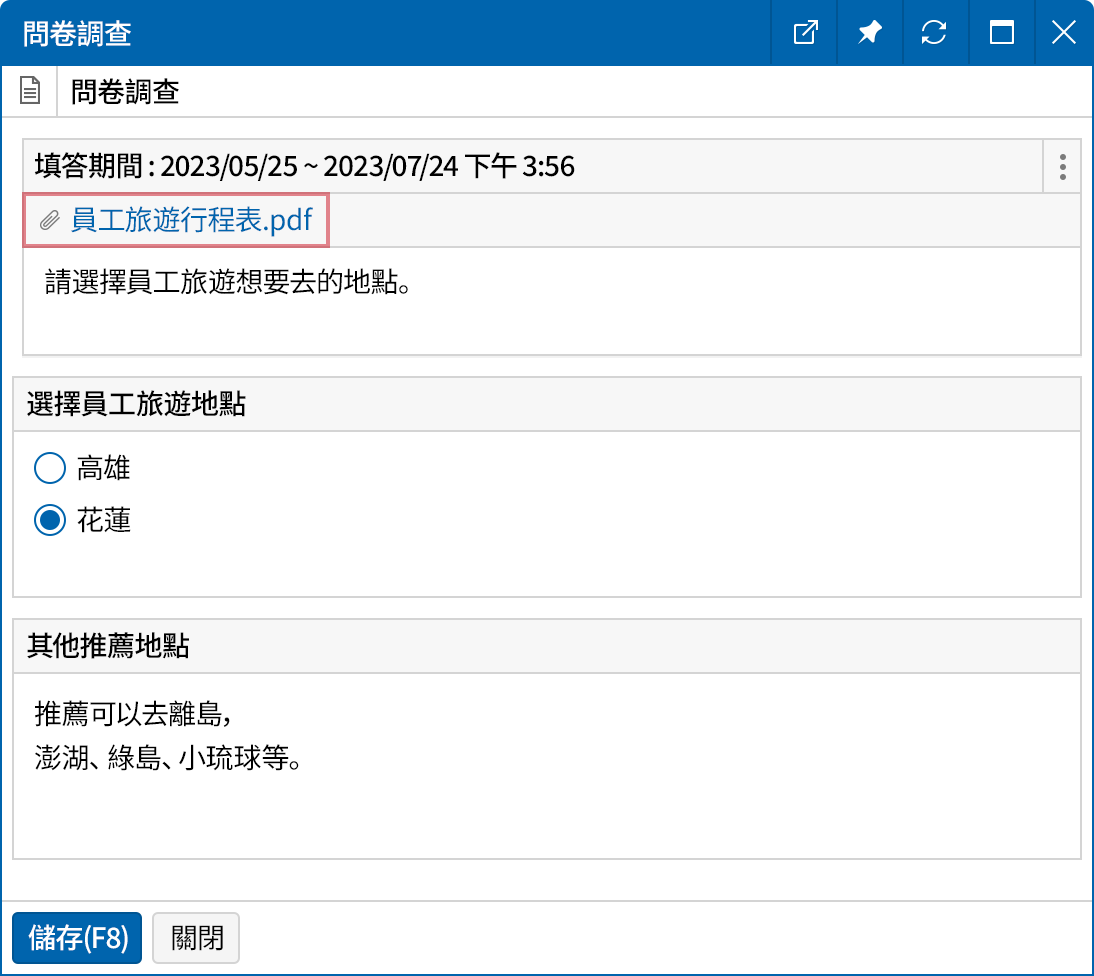This screenshot has width=1094, height=976.
Task: Click the 儲存(F8) save button
Action: point(76,938)
